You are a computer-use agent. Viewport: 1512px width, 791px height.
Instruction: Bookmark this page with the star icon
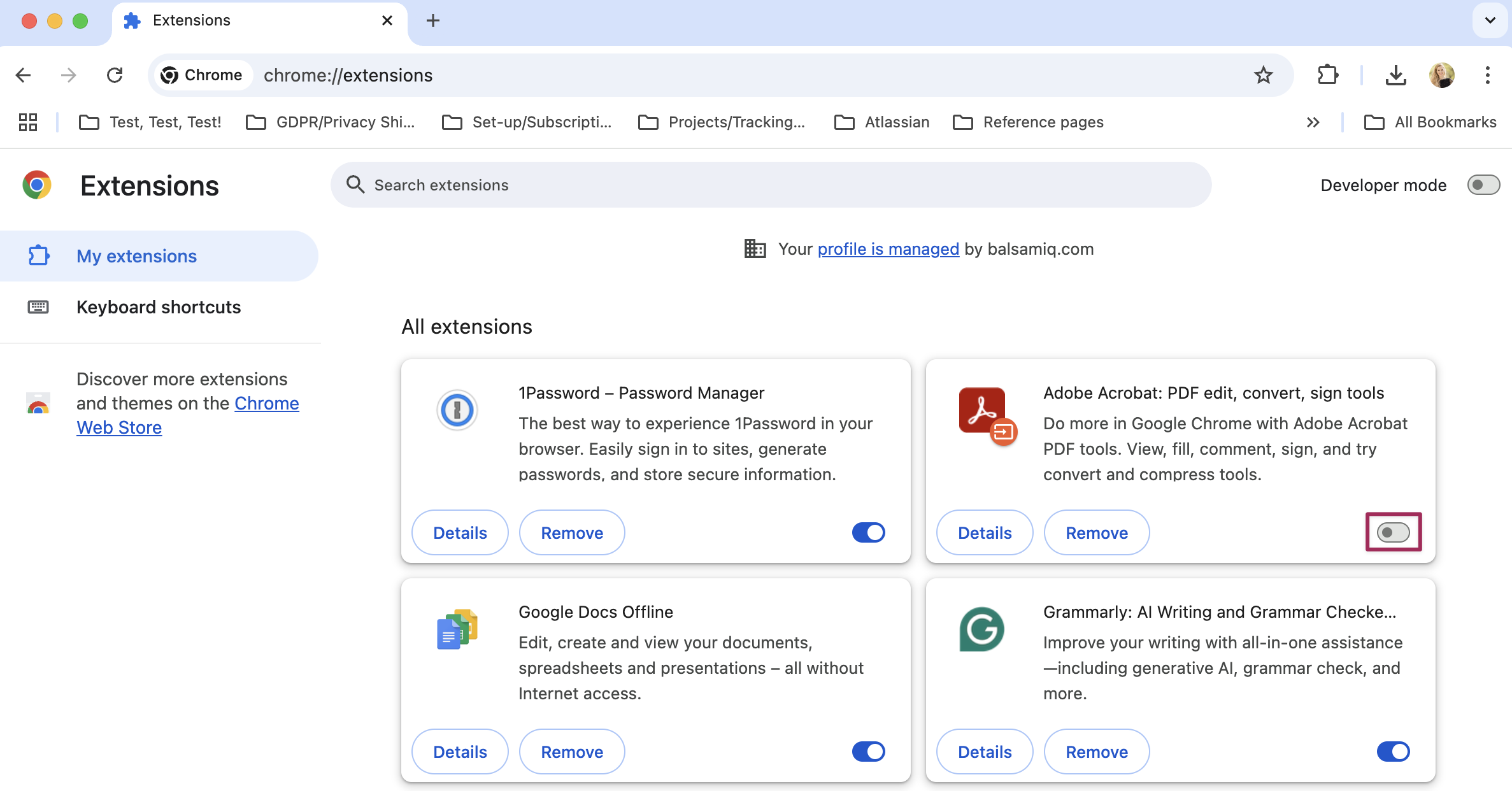tap(1263, 75)
